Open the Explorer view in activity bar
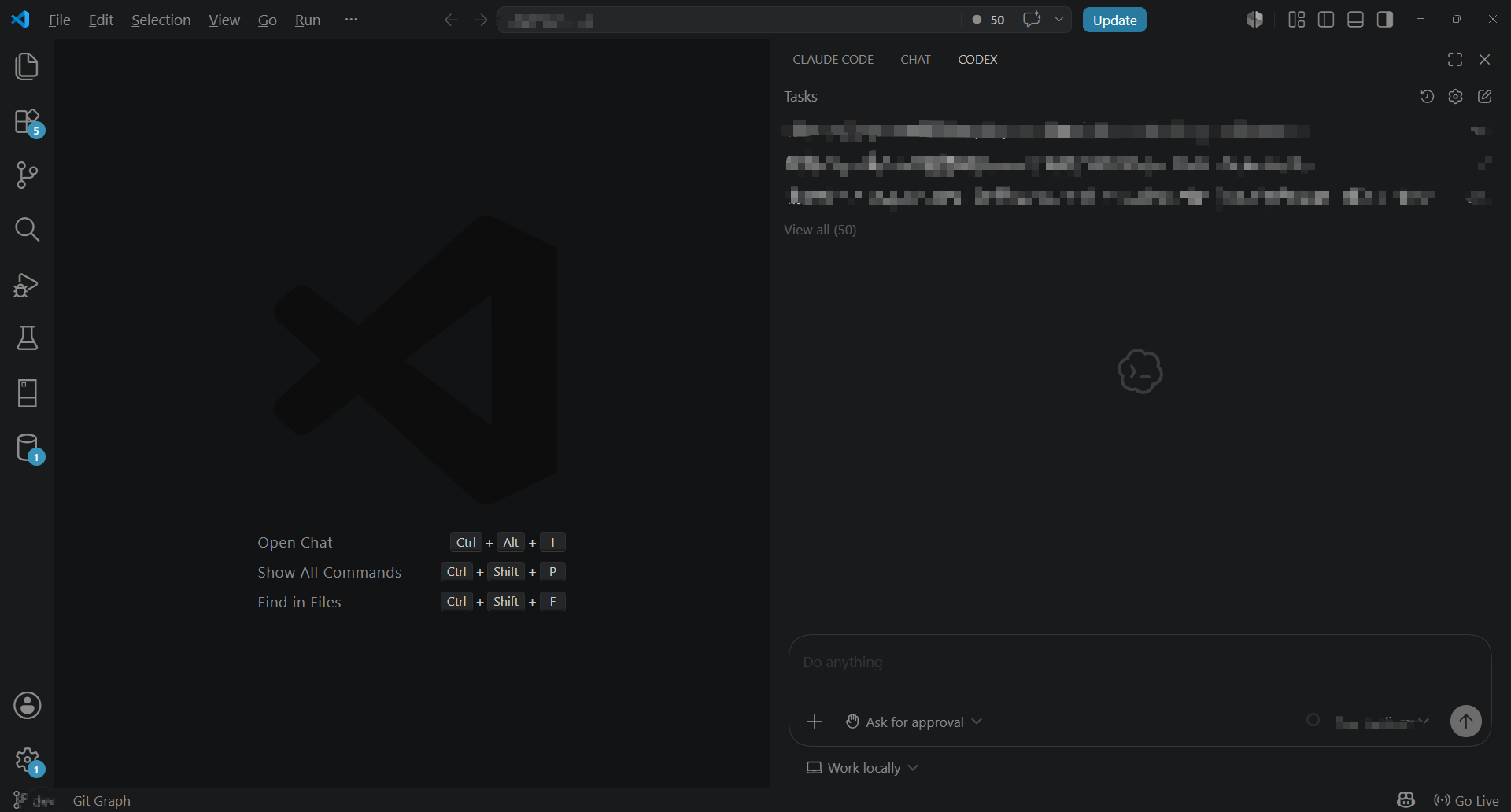 pos(27,66)
